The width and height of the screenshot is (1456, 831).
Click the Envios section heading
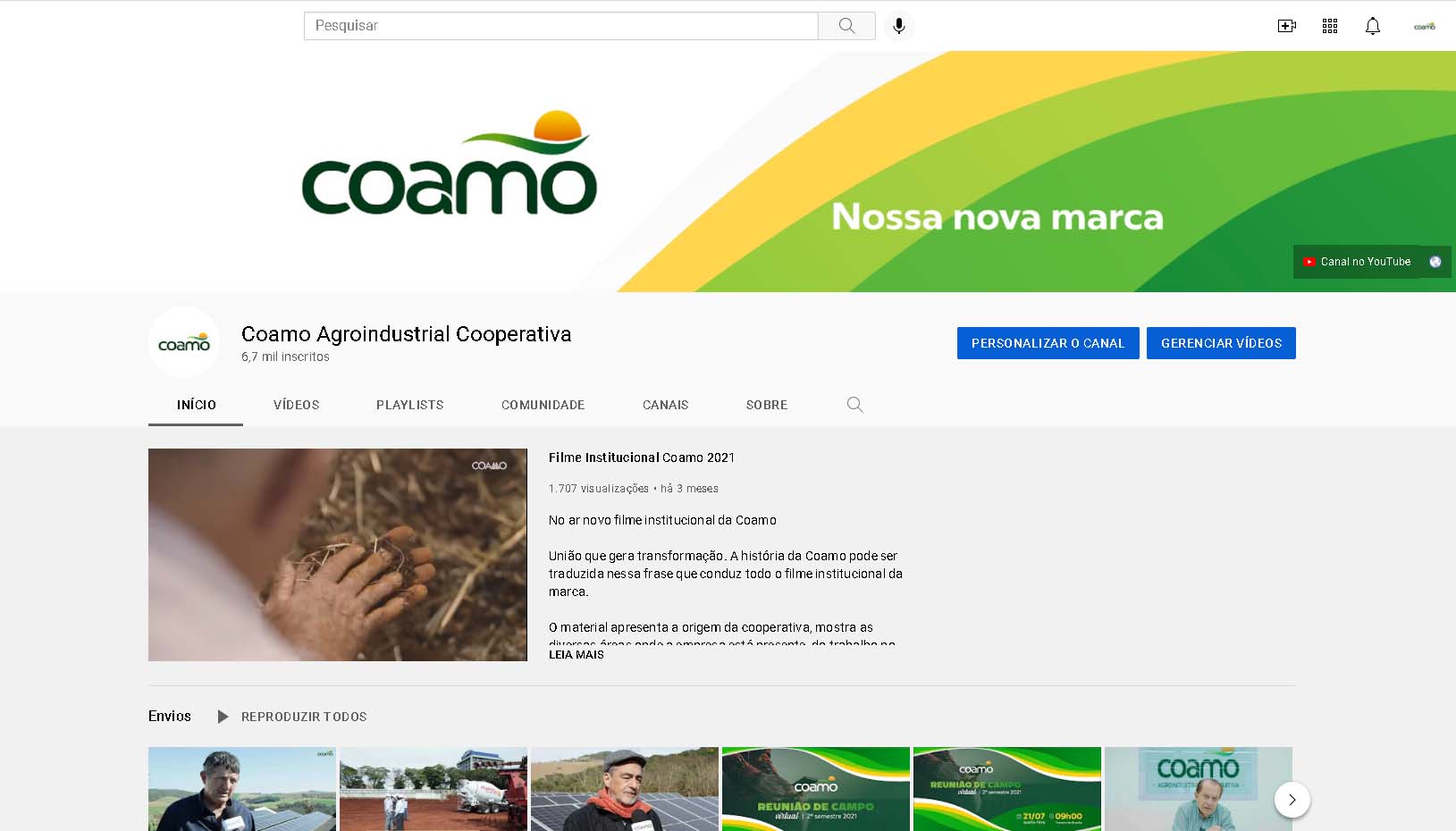pos(170,717)
